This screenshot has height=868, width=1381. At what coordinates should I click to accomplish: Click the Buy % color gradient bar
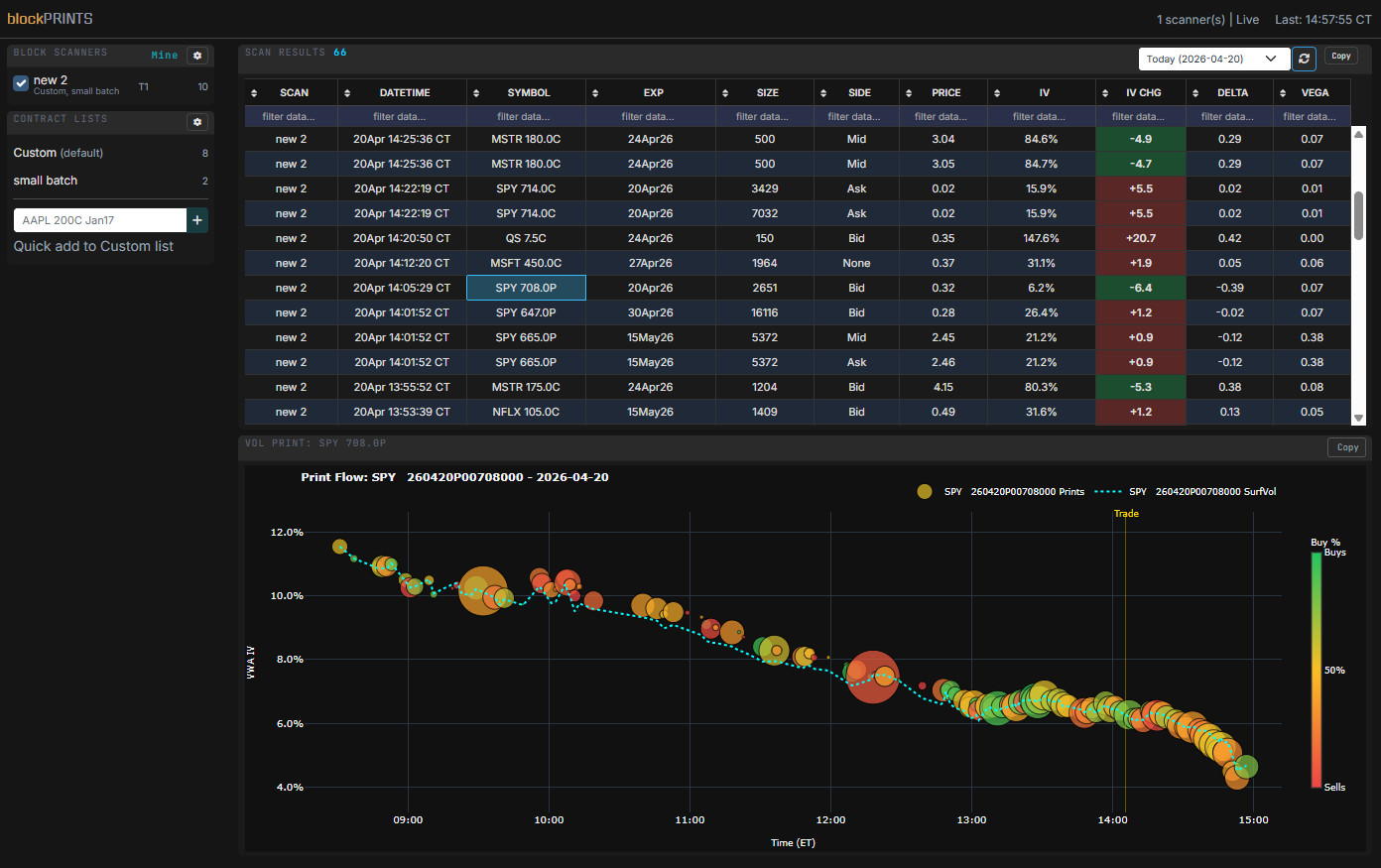pyautogui.click(x=1317, y=670)
